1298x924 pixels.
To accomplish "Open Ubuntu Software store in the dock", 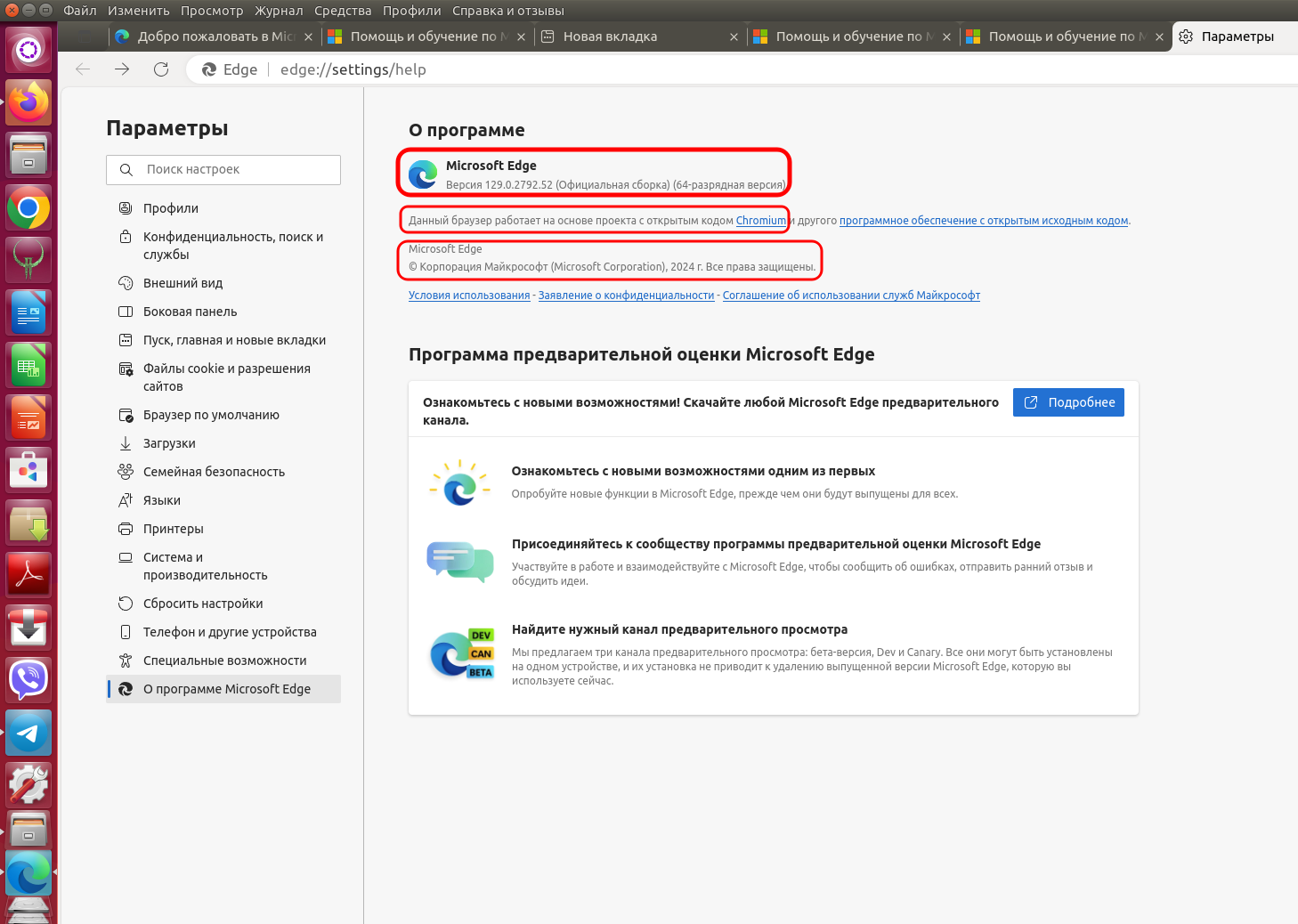I will coord(28,470).
